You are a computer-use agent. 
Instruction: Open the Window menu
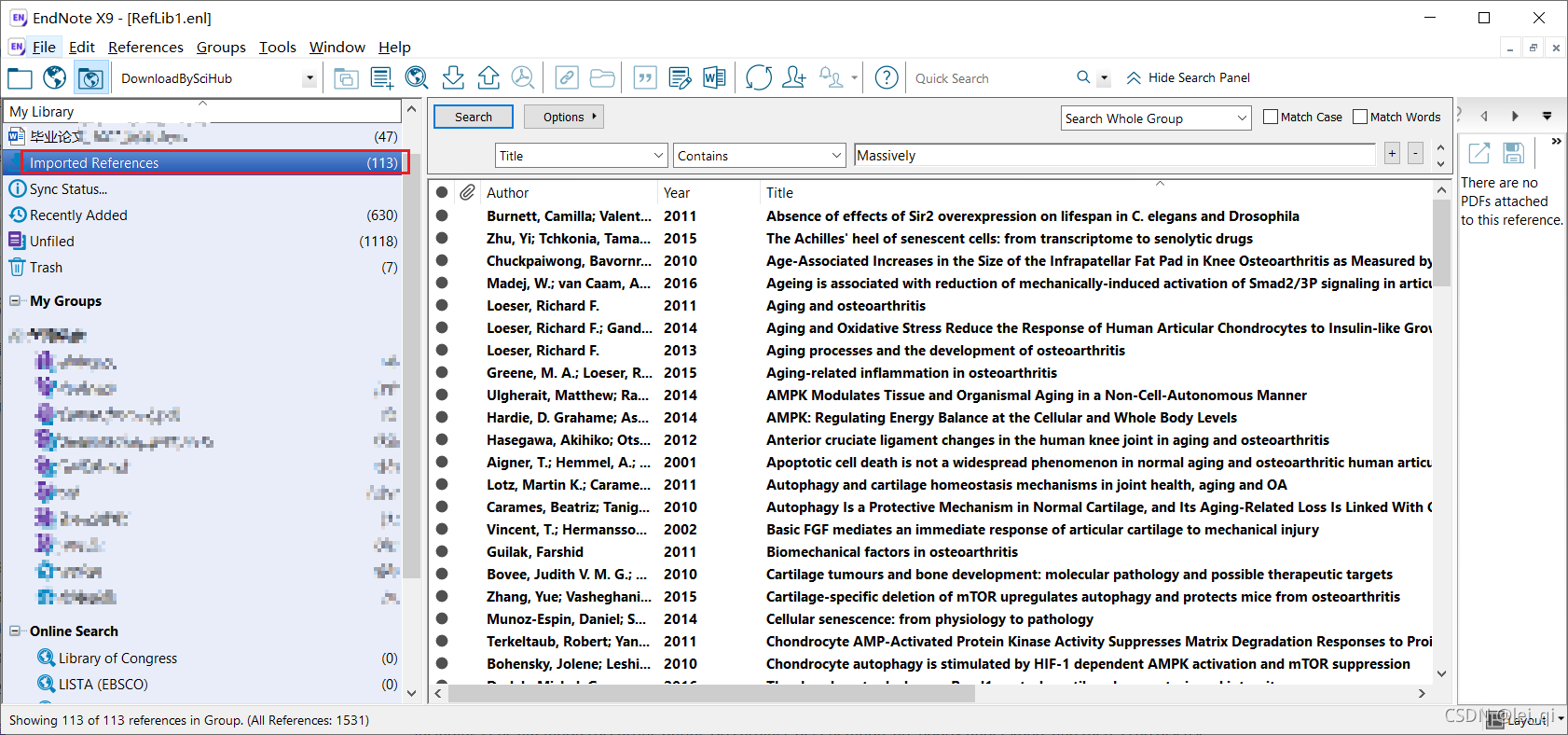[x=337, y=47]
